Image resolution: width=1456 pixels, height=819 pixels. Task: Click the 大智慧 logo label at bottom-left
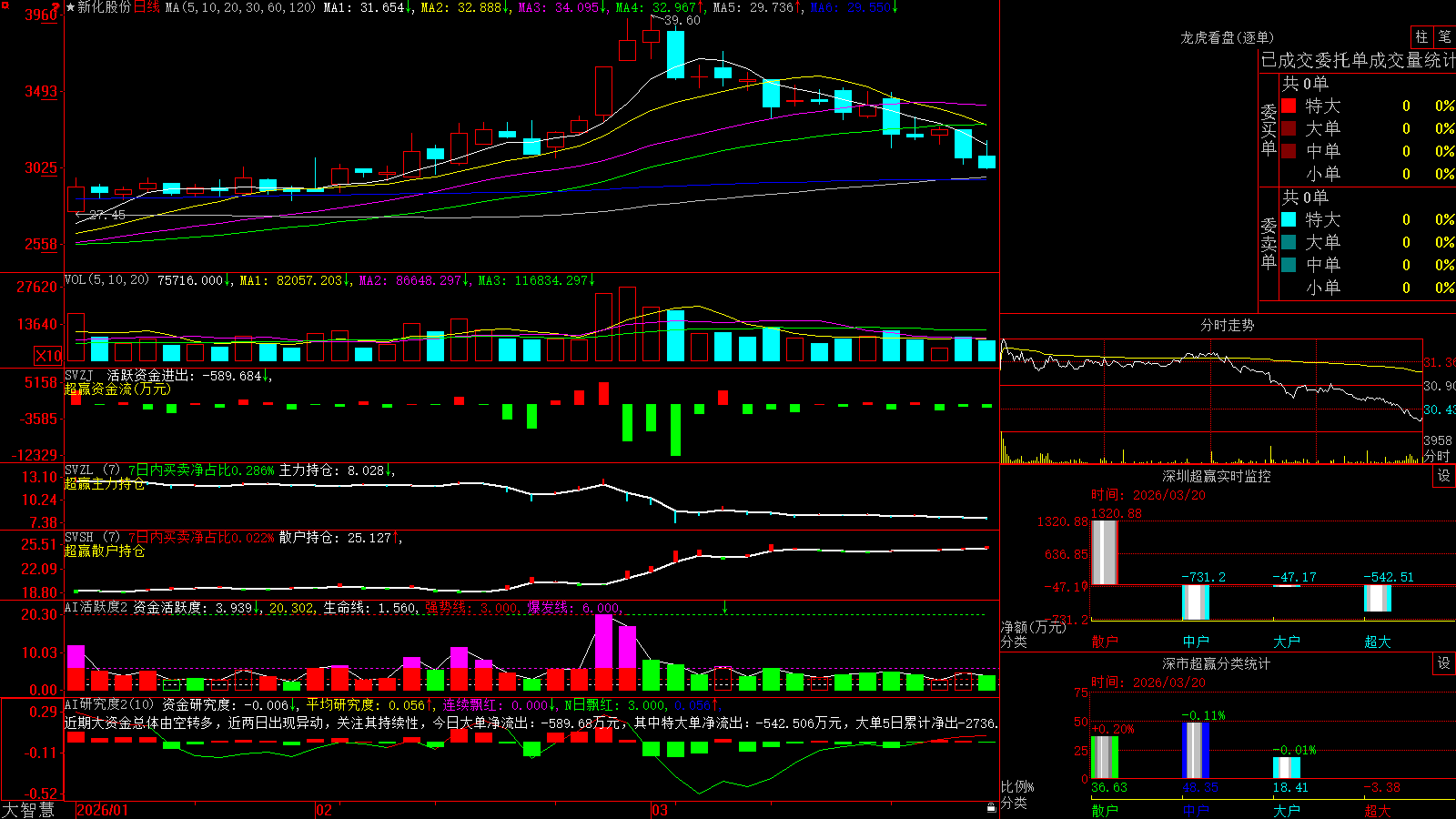pos(28,810)
